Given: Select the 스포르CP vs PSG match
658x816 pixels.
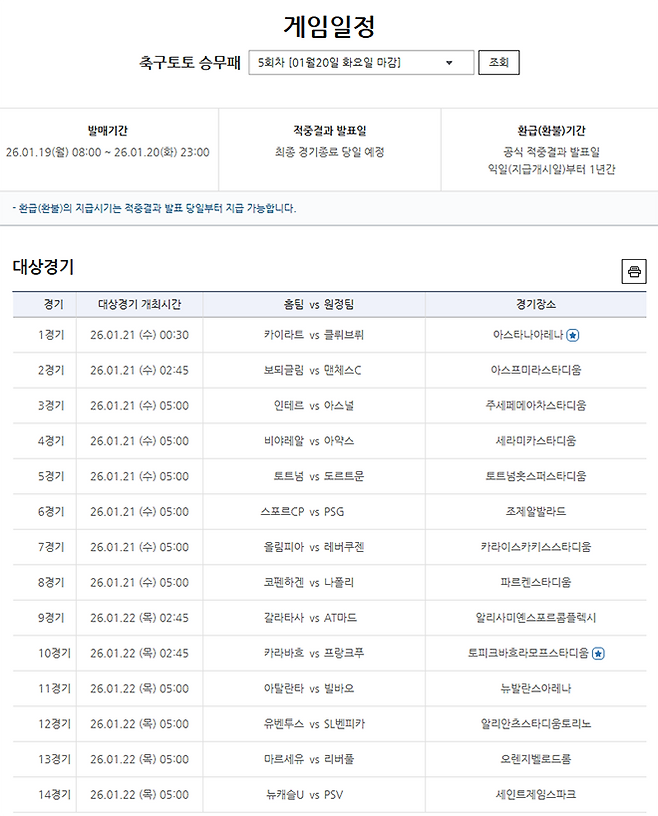Looking at the screenshot, I should 313,511.
